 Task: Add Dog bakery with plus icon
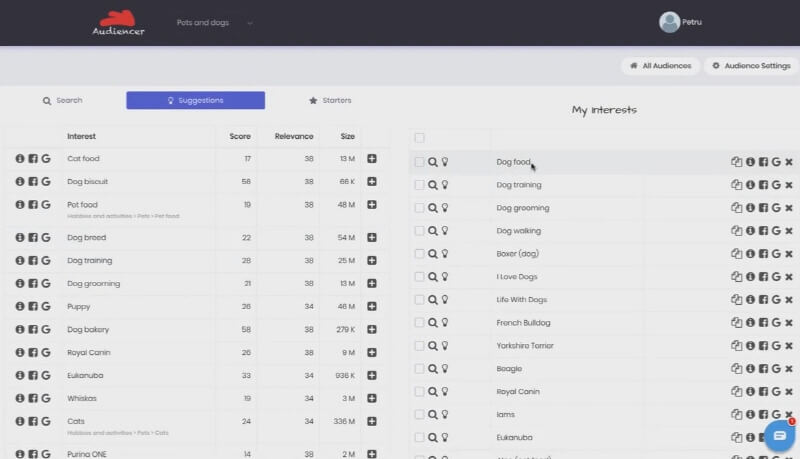point(372,329)
